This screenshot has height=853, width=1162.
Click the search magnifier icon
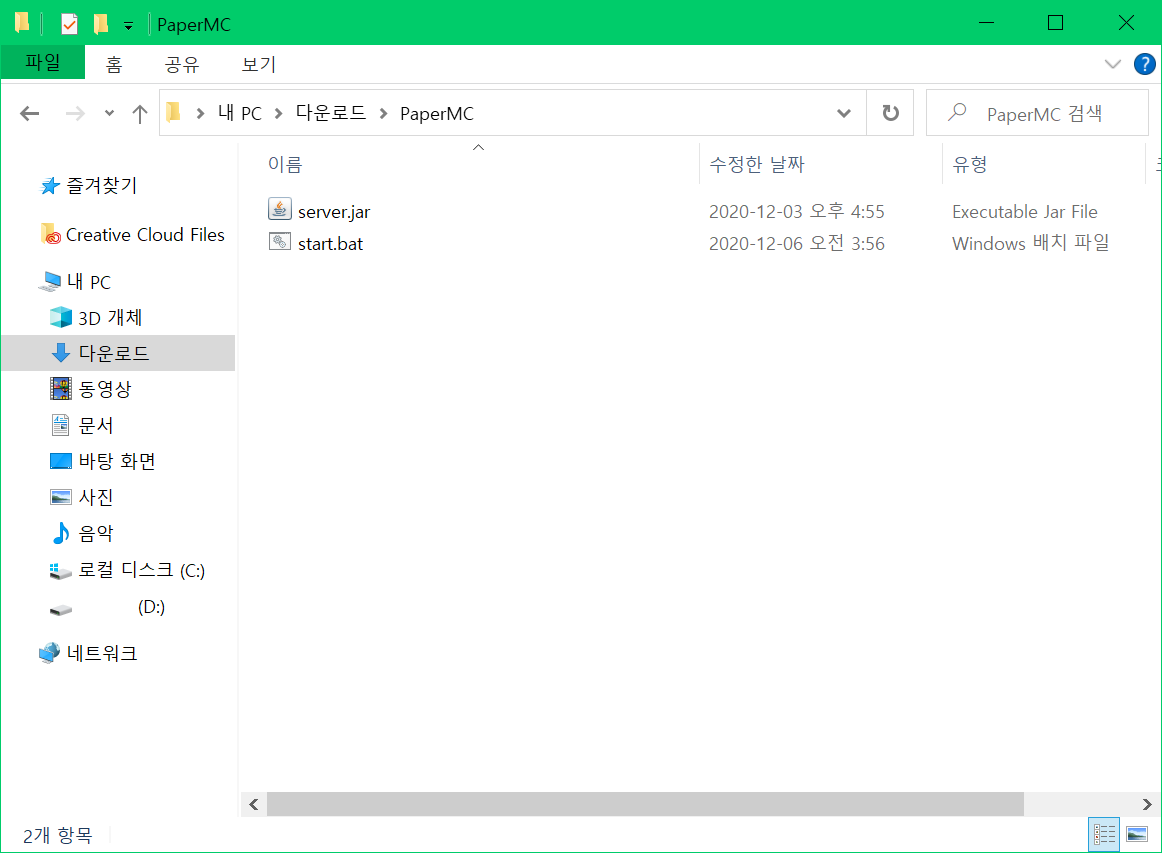(957, 113)
